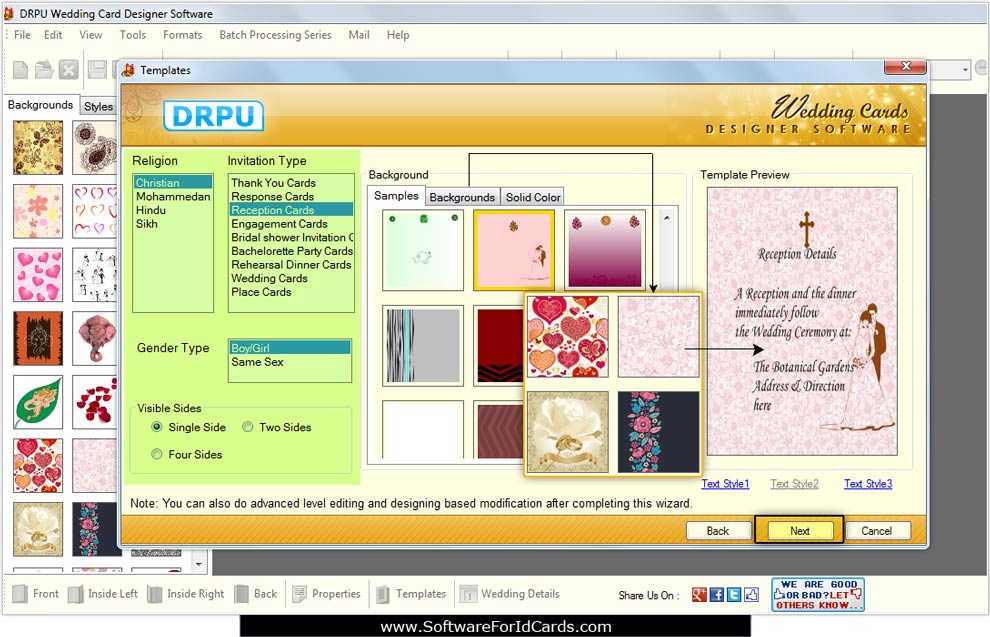Viewport: 990px width, 637px height.
Task: Open the Back card side icon
Action: [241, 594]
